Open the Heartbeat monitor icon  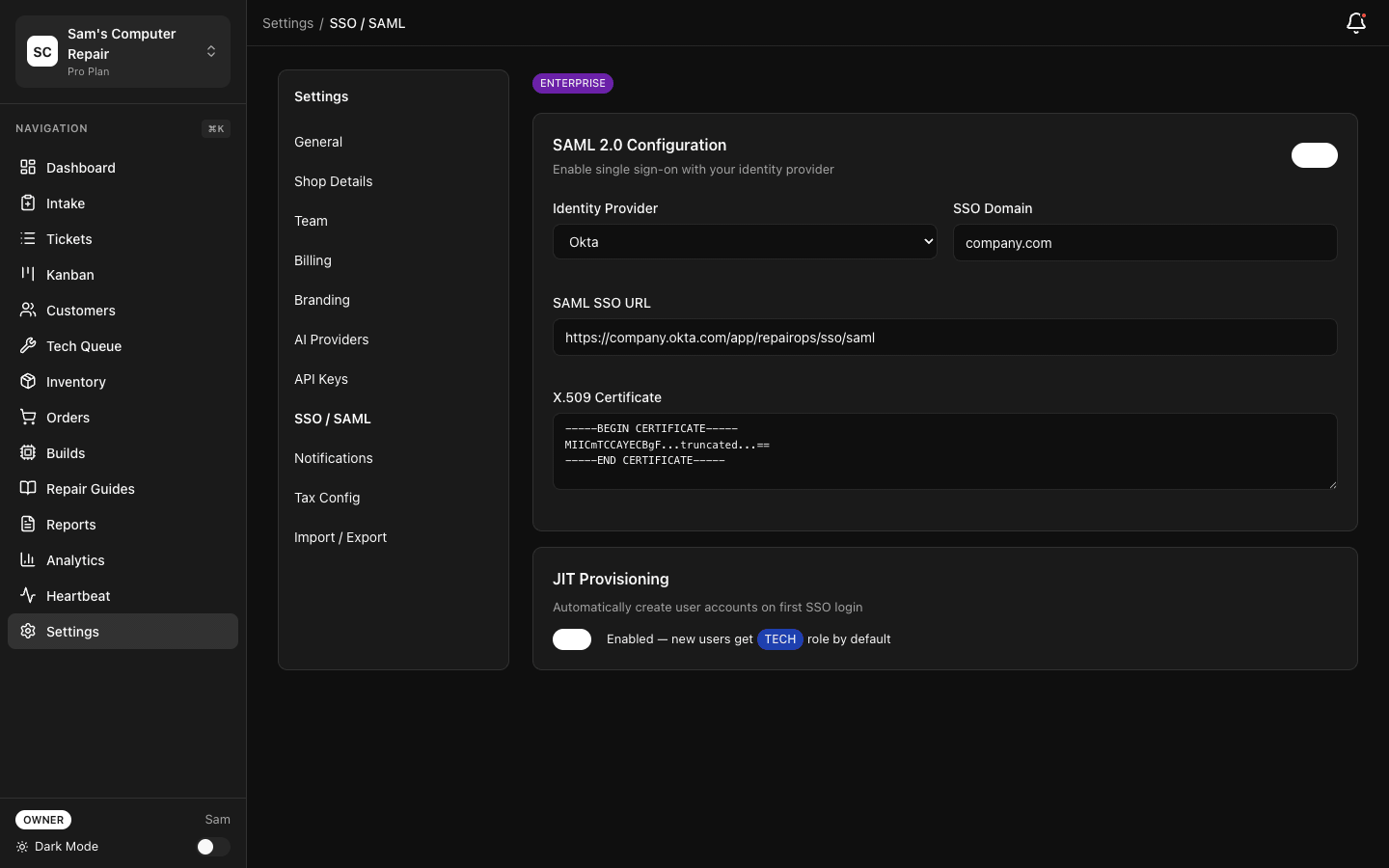28,596
